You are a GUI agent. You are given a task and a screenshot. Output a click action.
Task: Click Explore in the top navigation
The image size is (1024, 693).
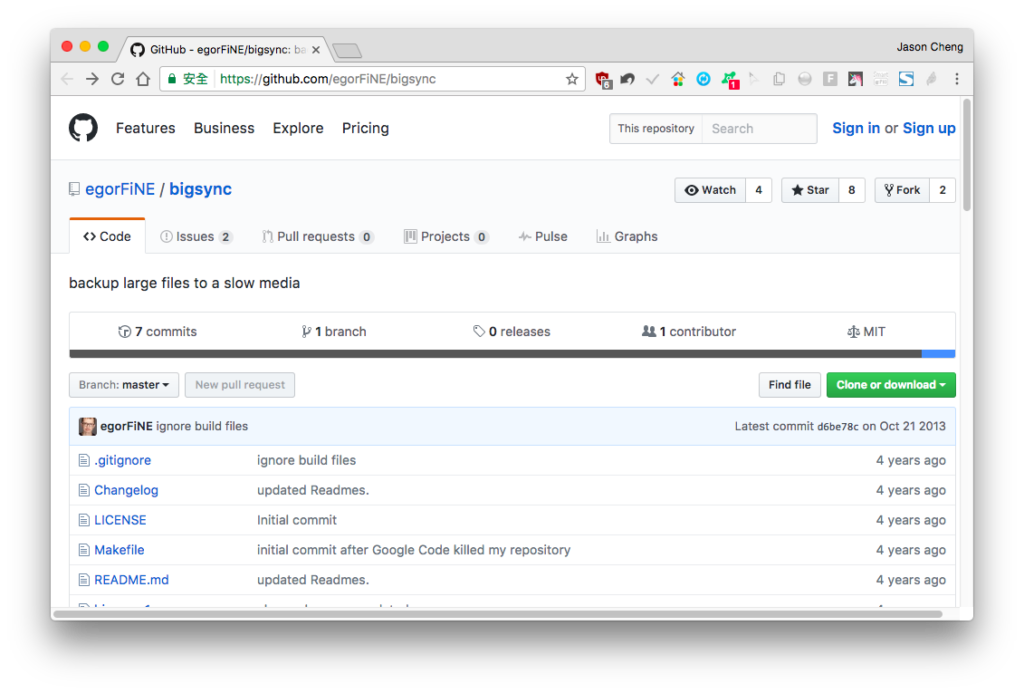pyautogui.click(x=298, y=128)
